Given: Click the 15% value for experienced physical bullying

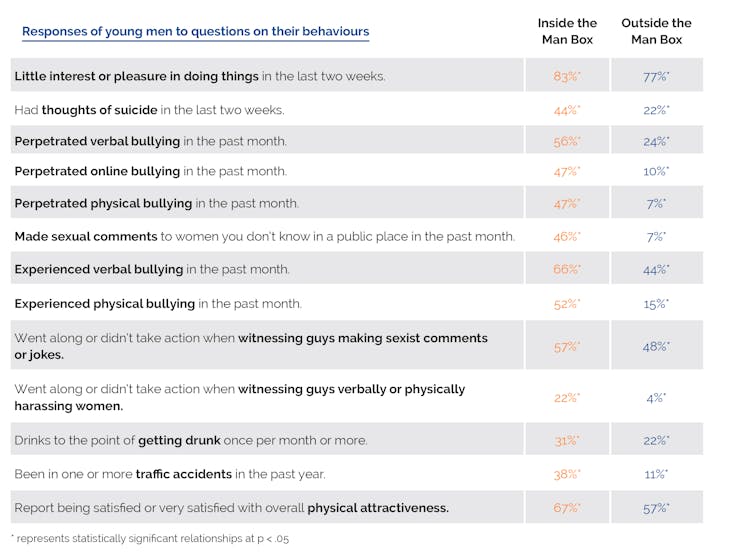Looking at the screenshot, I should (656, 303).
